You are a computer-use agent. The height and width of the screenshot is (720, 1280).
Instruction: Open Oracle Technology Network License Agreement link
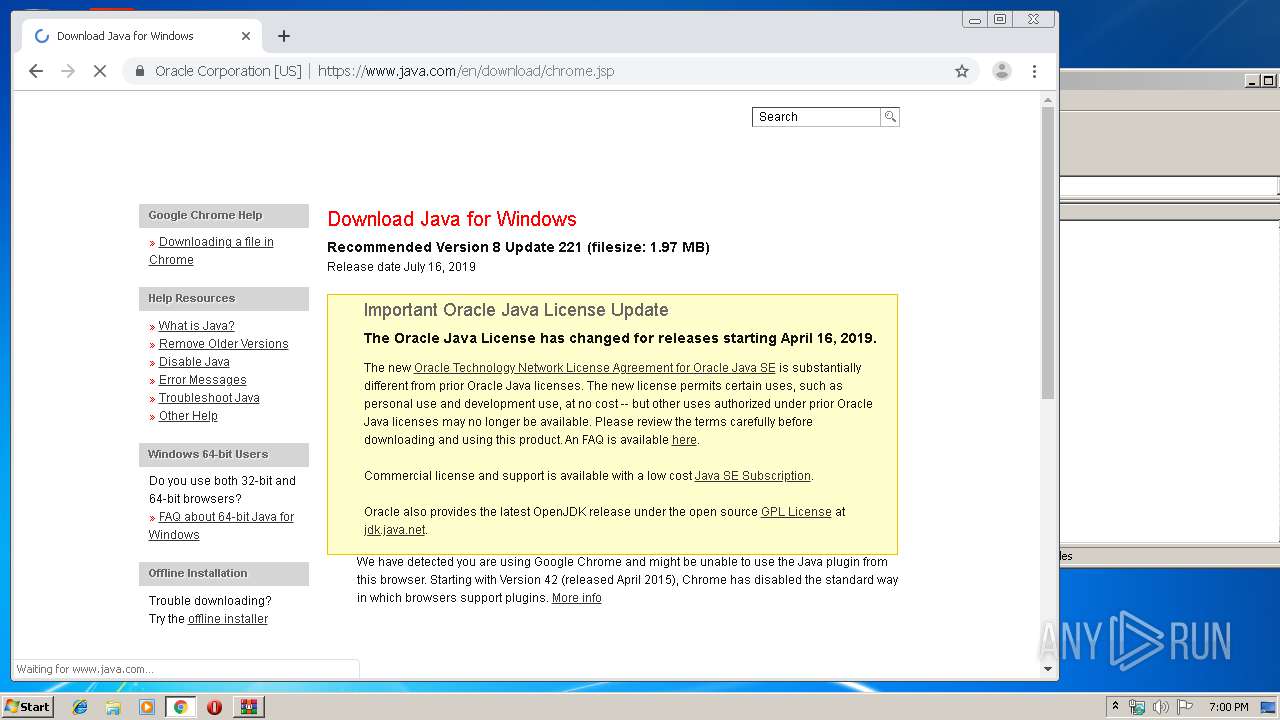pyautogui.click(x=594, y=368)
